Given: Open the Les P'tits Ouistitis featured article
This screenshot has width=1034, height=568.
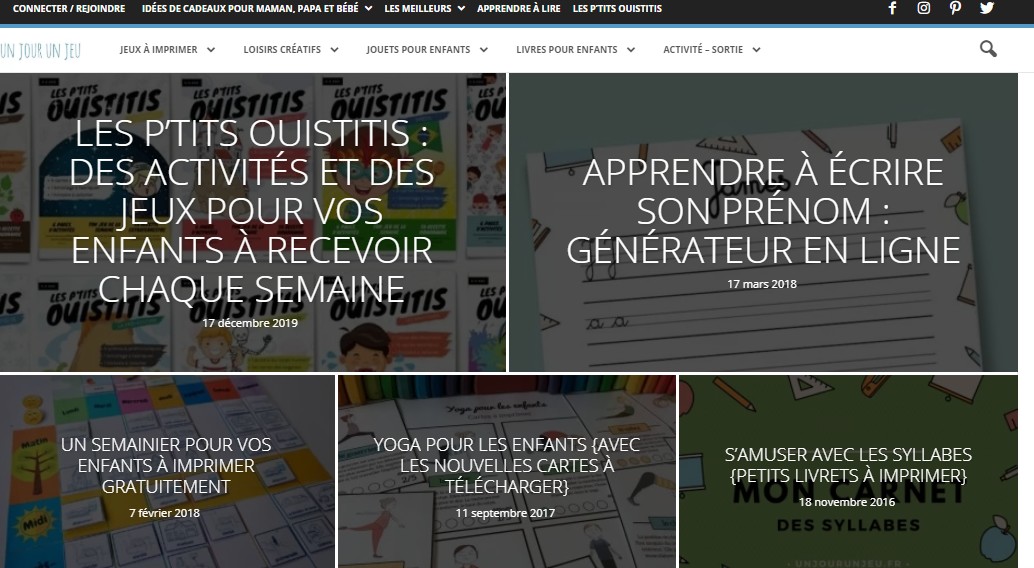Looking at the screenshot, I should click(x=252, y=211).
